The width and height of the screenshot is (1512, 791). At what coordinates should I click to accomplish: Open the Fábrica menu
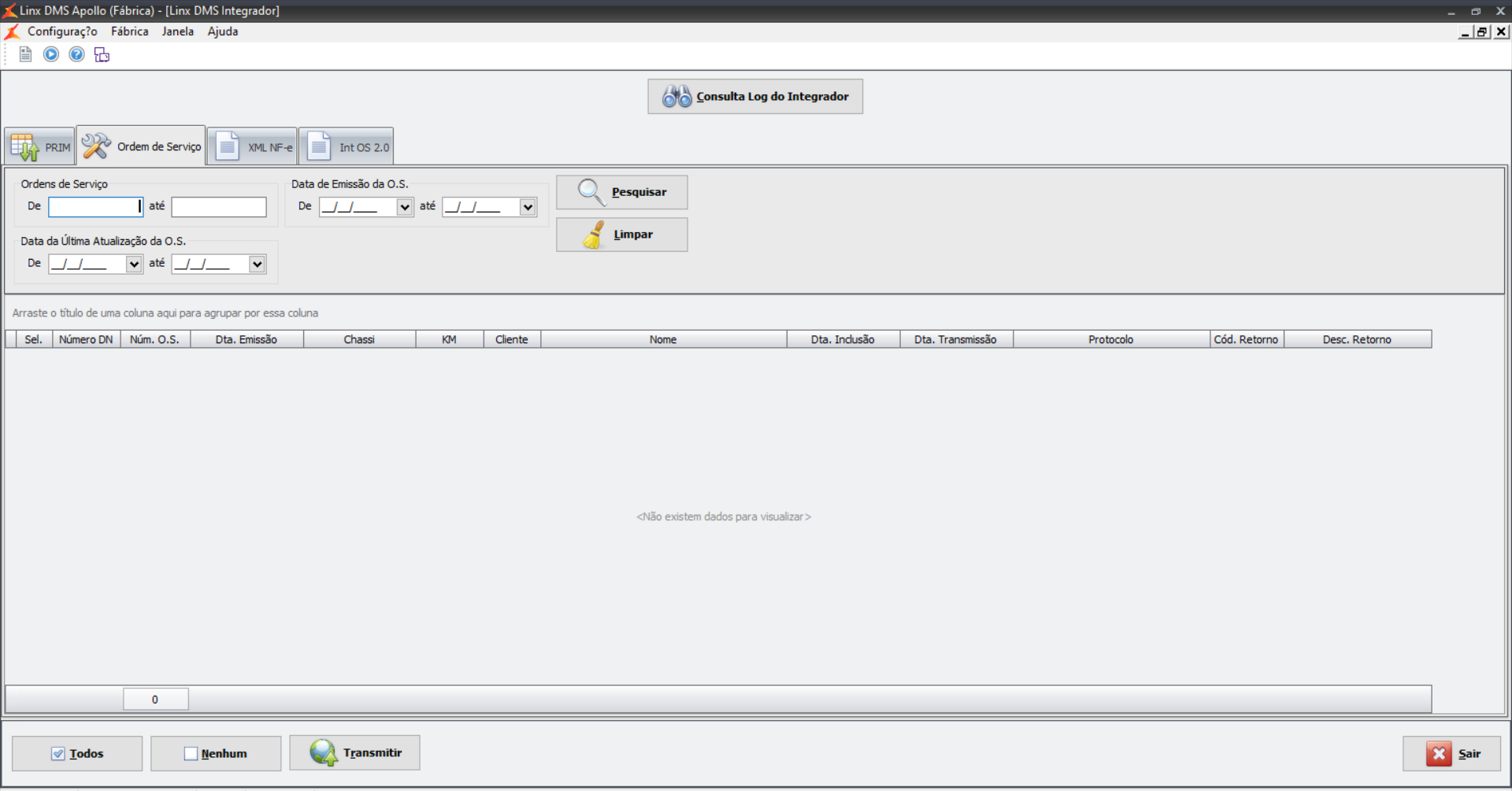[130, 31]
